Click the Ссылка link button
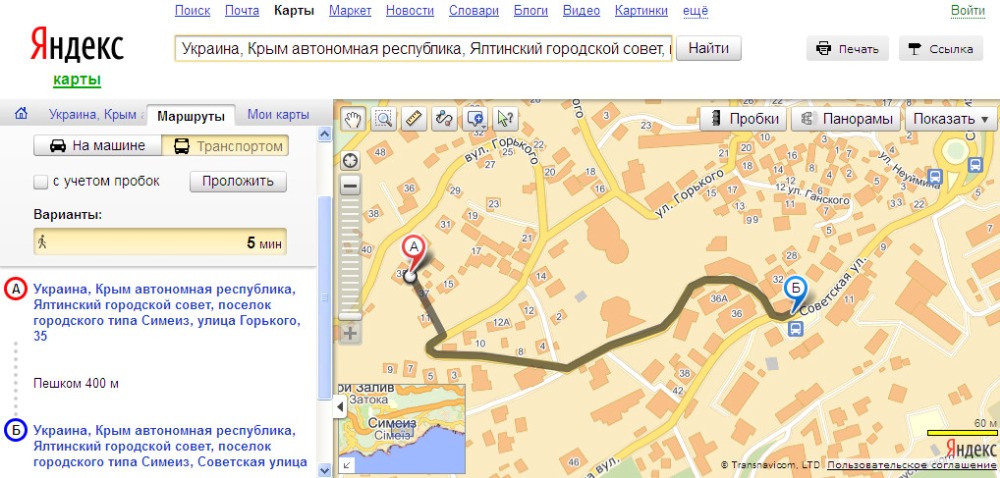The width and height of the screenshot is (1000, 478). click(941, 49)
